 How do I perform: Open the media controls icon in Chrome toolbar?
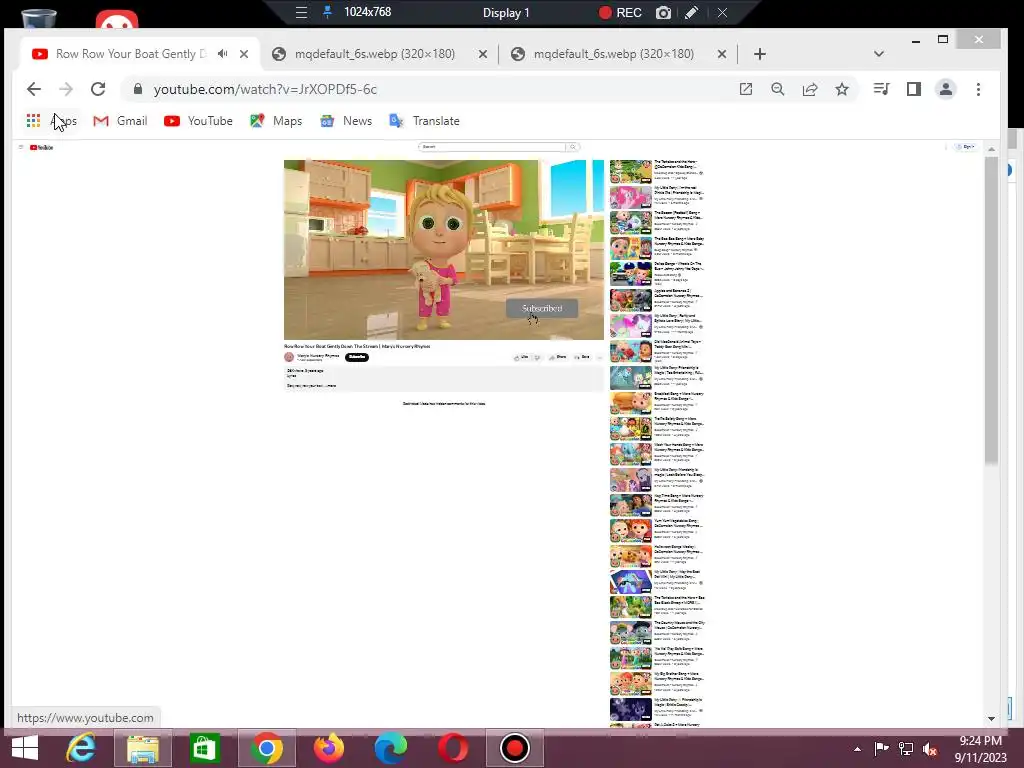[x=881, y=89]
